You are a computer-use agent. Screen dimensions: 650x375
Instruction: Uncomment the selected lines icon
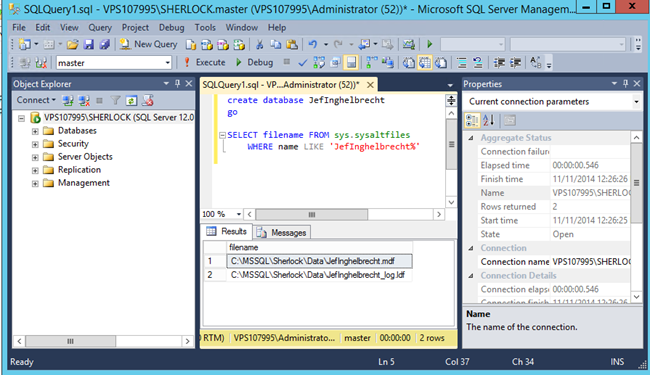(478, 63)
